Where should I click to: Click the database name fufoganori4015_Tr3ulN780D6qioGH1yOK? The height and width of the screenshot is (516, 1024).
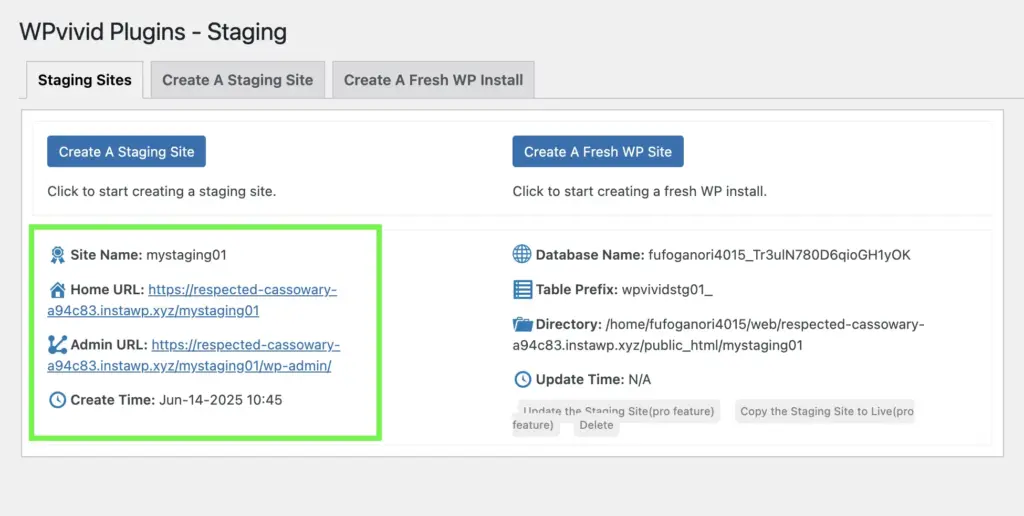point(779,255)
